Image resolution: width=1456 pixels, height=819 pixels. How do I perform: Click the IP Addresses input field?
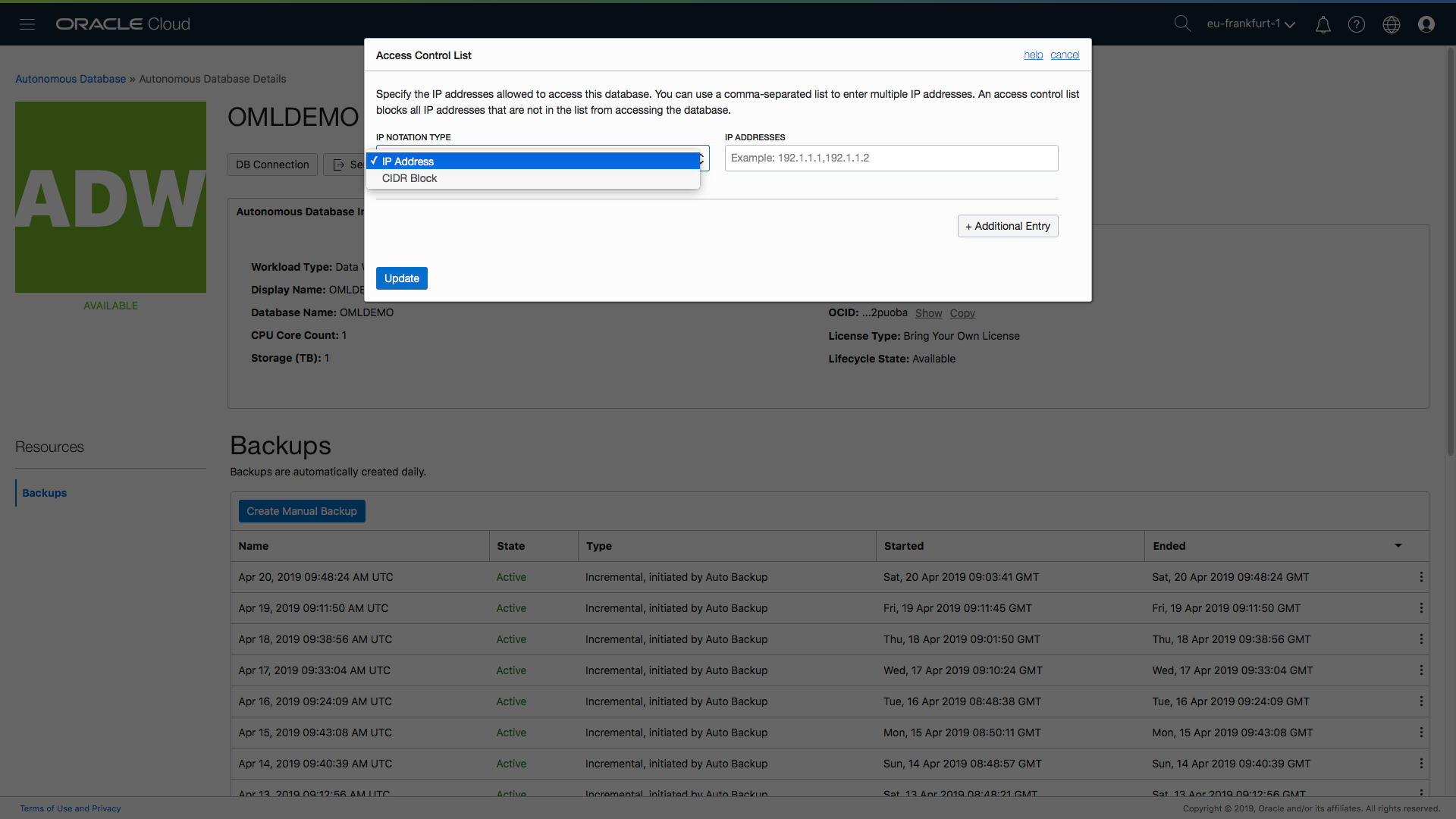click(x=891, y=158)
